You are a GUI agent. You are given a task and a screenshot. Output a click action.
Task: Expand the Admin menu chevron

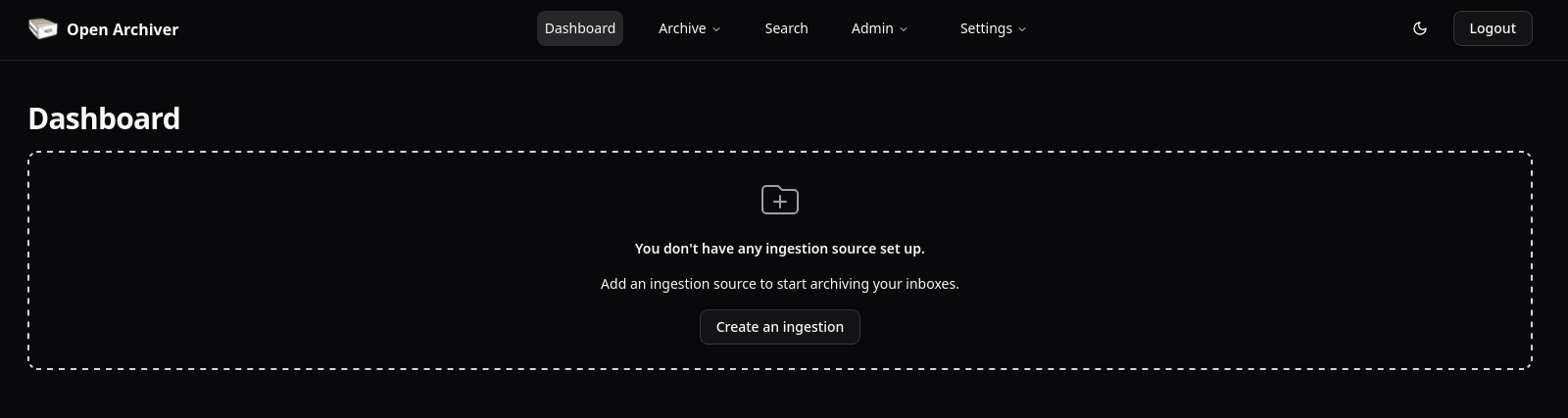click(904, 29)
